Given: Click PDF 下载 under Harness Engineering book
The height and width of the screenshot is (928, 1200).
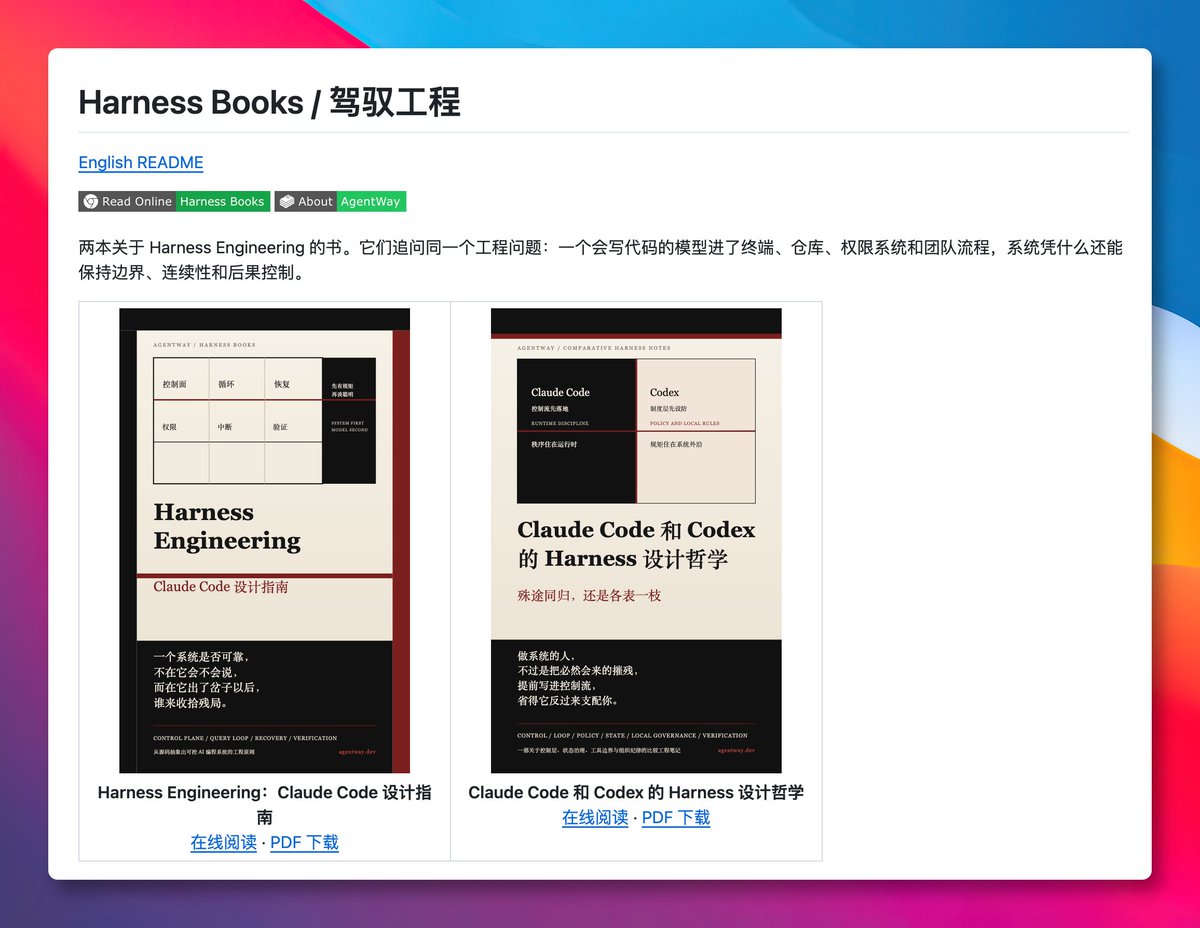Looking at the screenshot, I should pos(304,842).
